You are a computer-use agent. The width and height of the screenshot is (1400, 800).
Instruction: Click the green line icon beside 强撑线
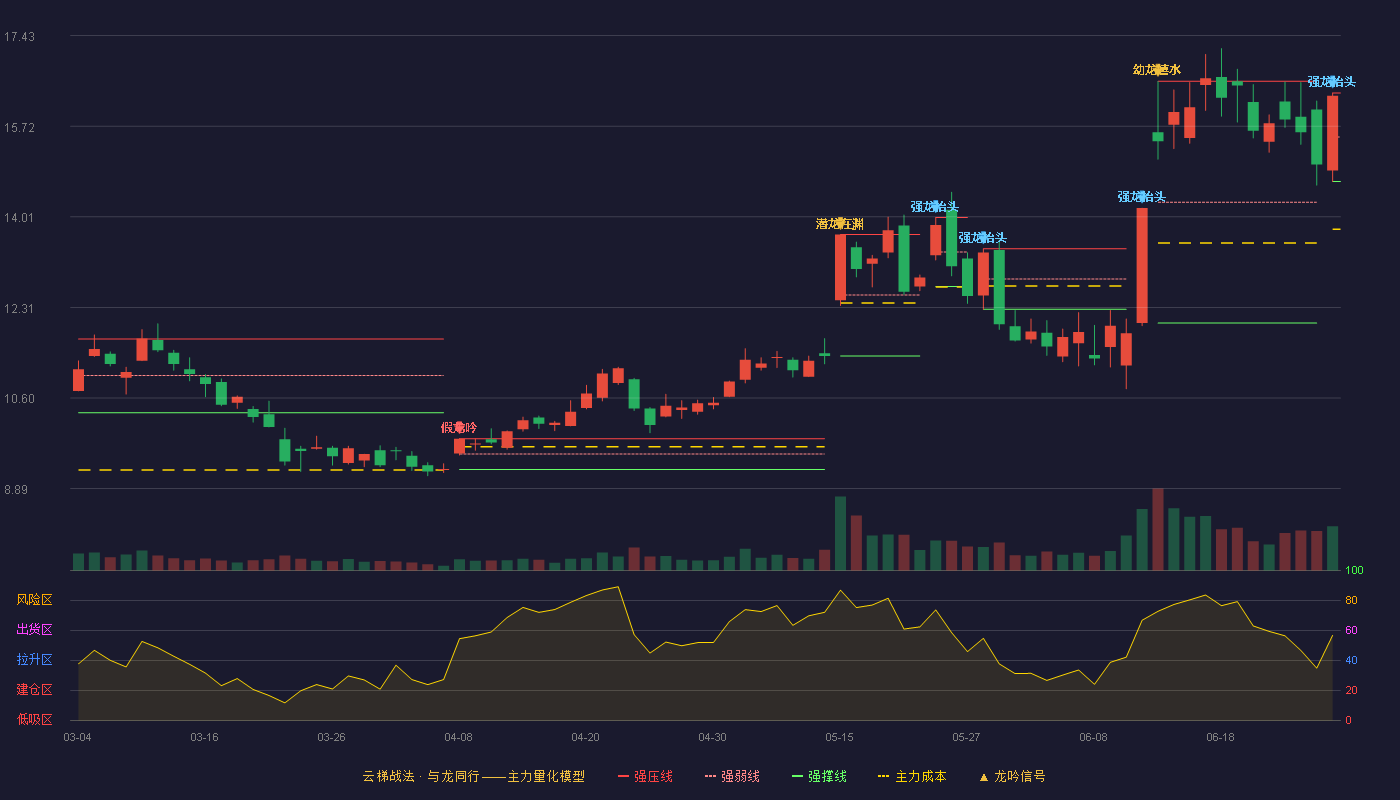point(797,776)
